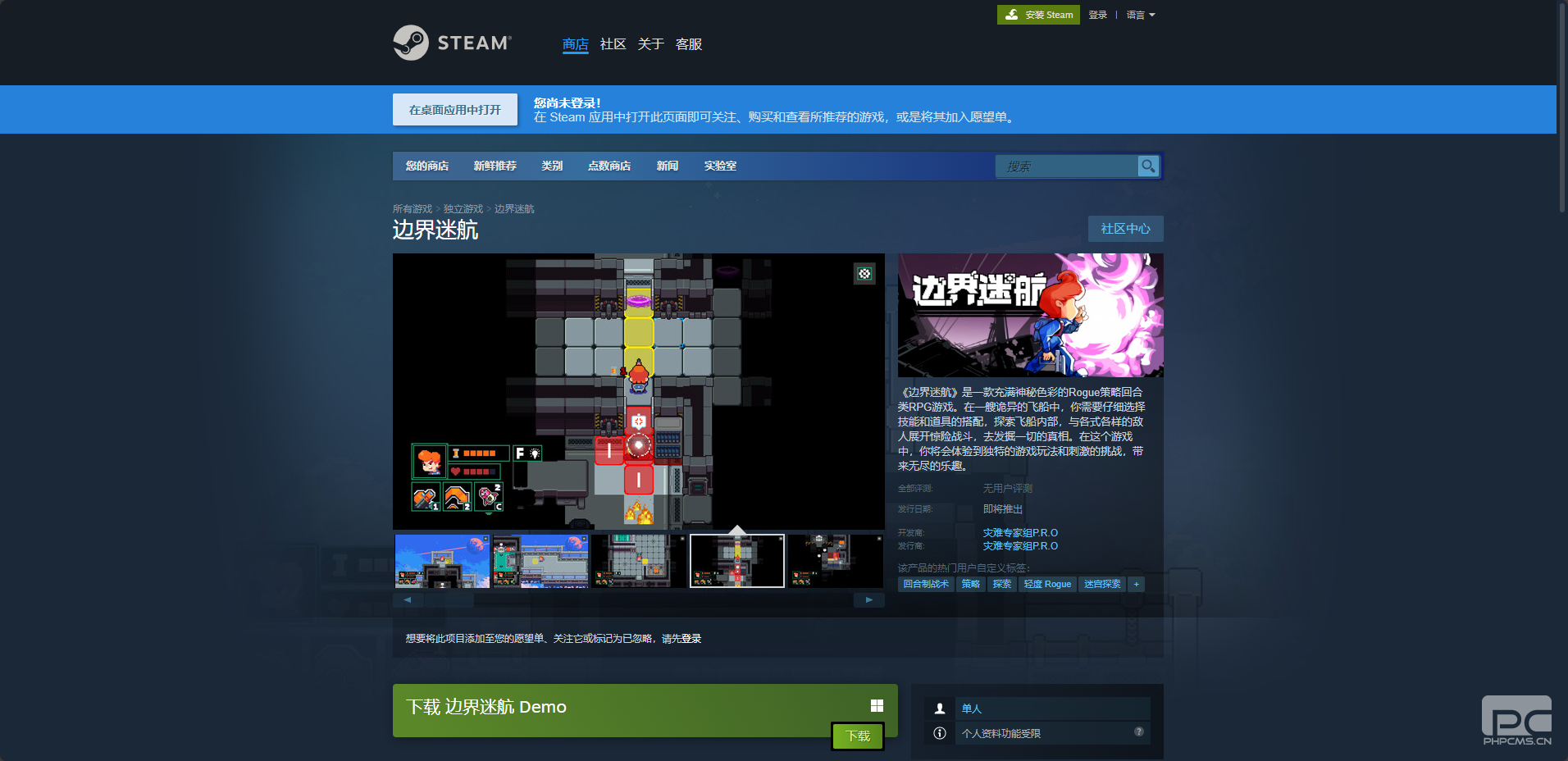The width and height of the screenshot is (1568, 761).
Task: Click the 边界迷航 breadcrumb link
Action: [x=514, y=209]
